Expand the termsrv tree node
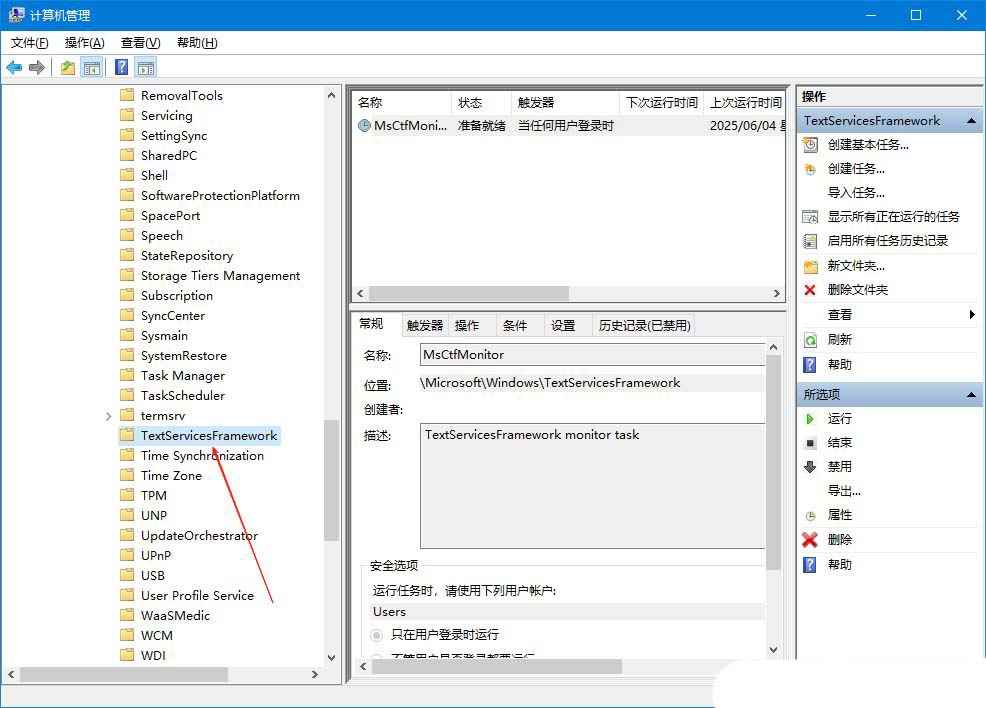 pos(108,415)
